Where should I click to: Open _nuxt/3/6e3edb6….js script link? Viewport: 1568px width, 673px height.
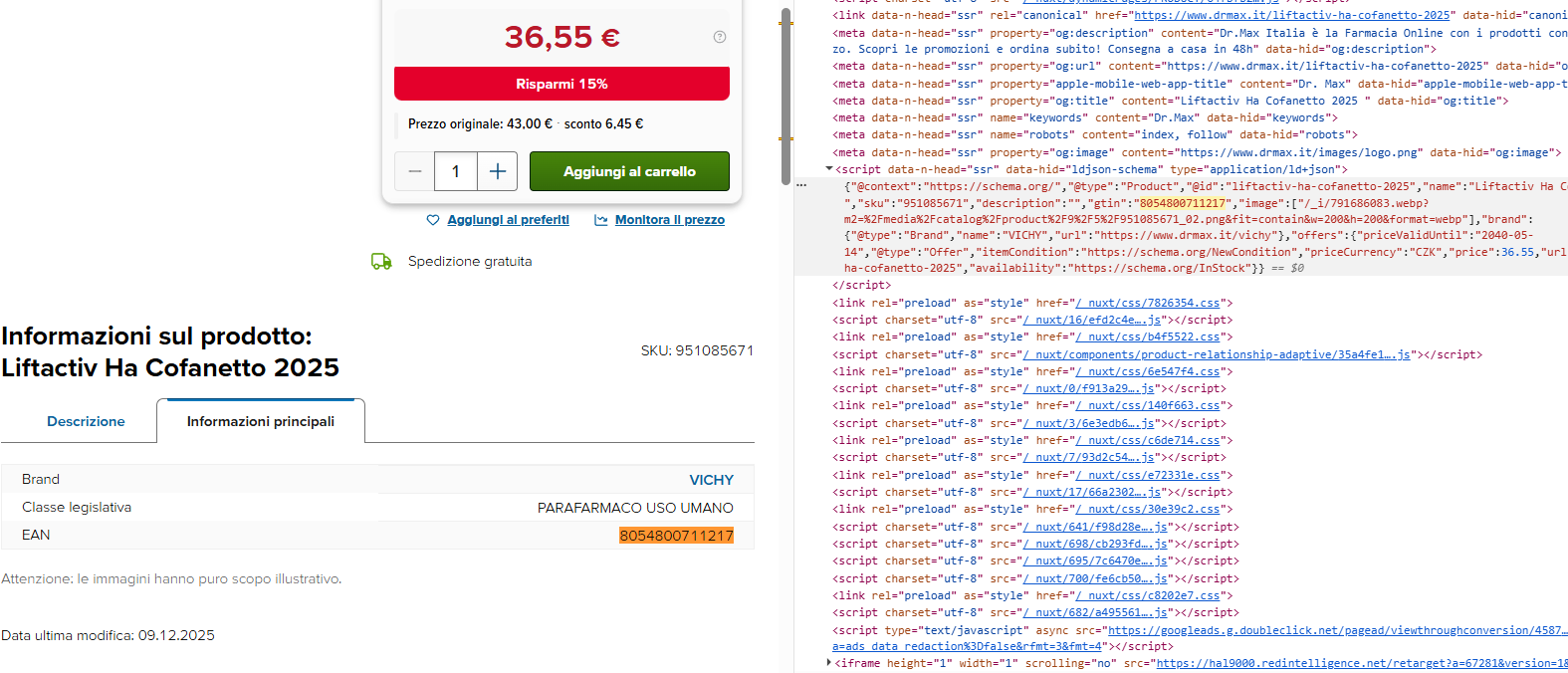coord(1089,423)
